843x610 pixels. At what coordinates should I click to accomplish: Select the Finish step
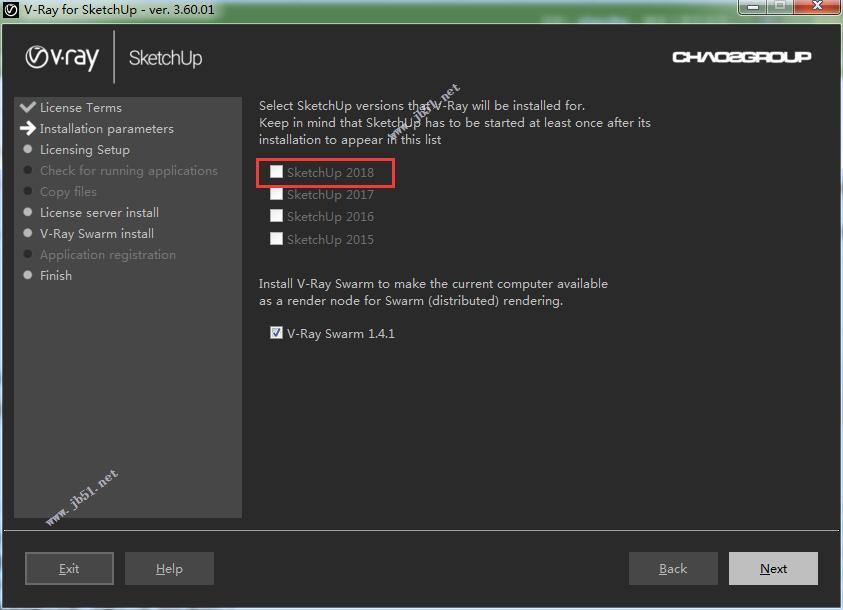coord(55,275)
